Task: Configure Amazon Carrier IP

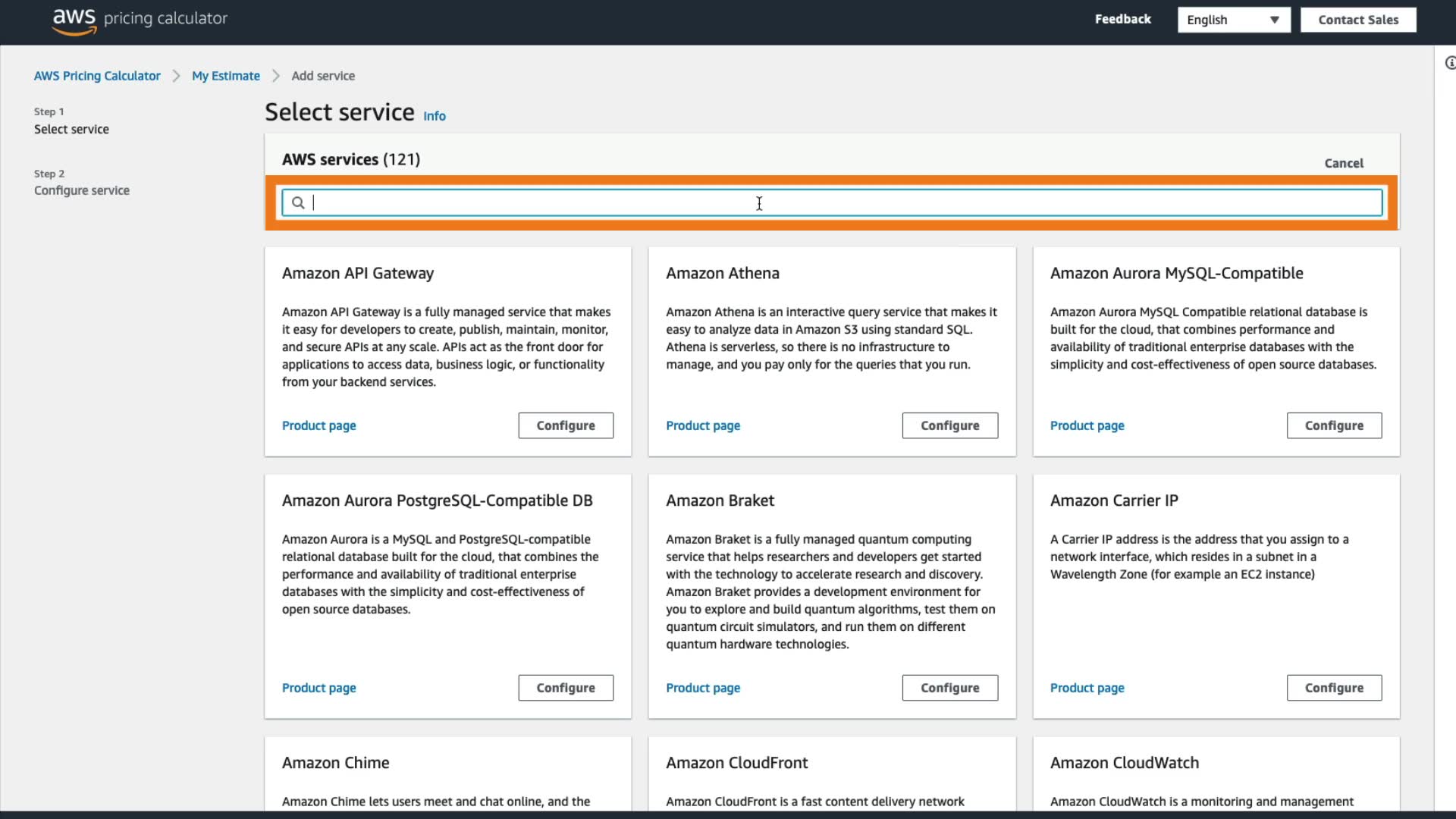Action: click(x=1333, y=688)
